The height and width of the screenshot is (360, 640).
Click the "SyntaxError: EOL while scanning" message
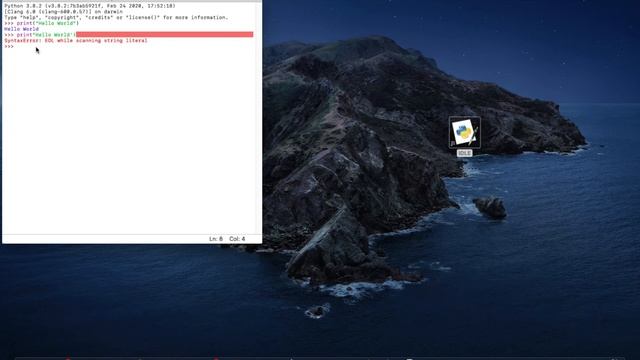pyautogui.click(x=76, y=40)
